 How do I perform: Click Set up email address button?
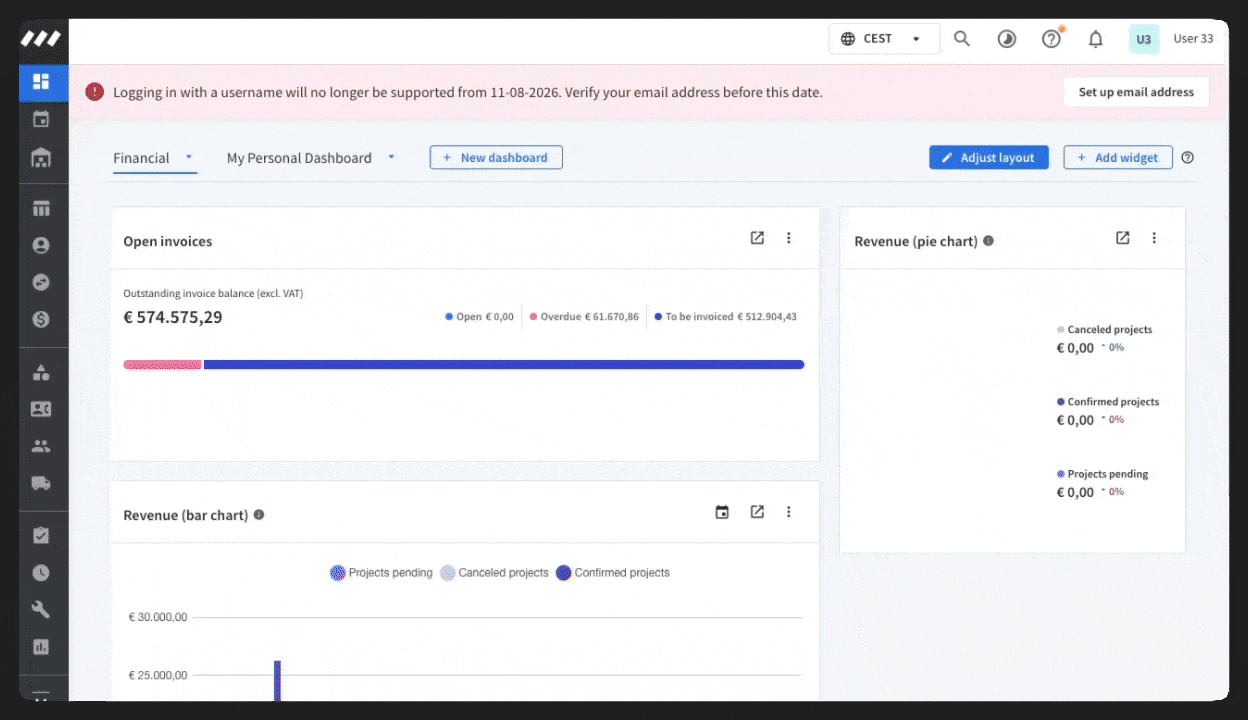[1136, 92]
